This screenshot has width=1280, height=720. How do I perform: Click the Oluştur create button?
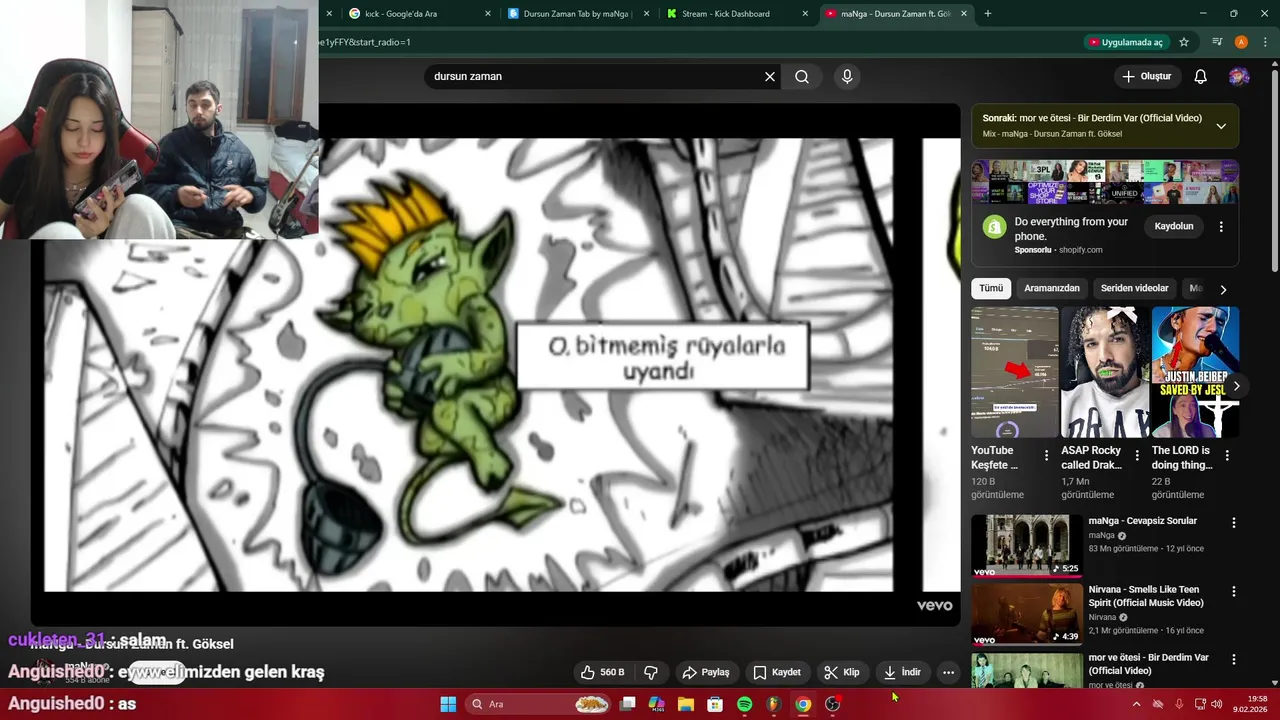click(x=1146, y=76)
